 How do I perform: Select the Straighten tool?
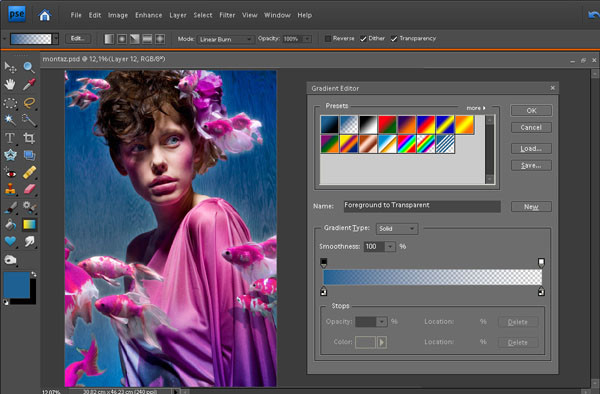pyautogui.click(x=29, y=155)
